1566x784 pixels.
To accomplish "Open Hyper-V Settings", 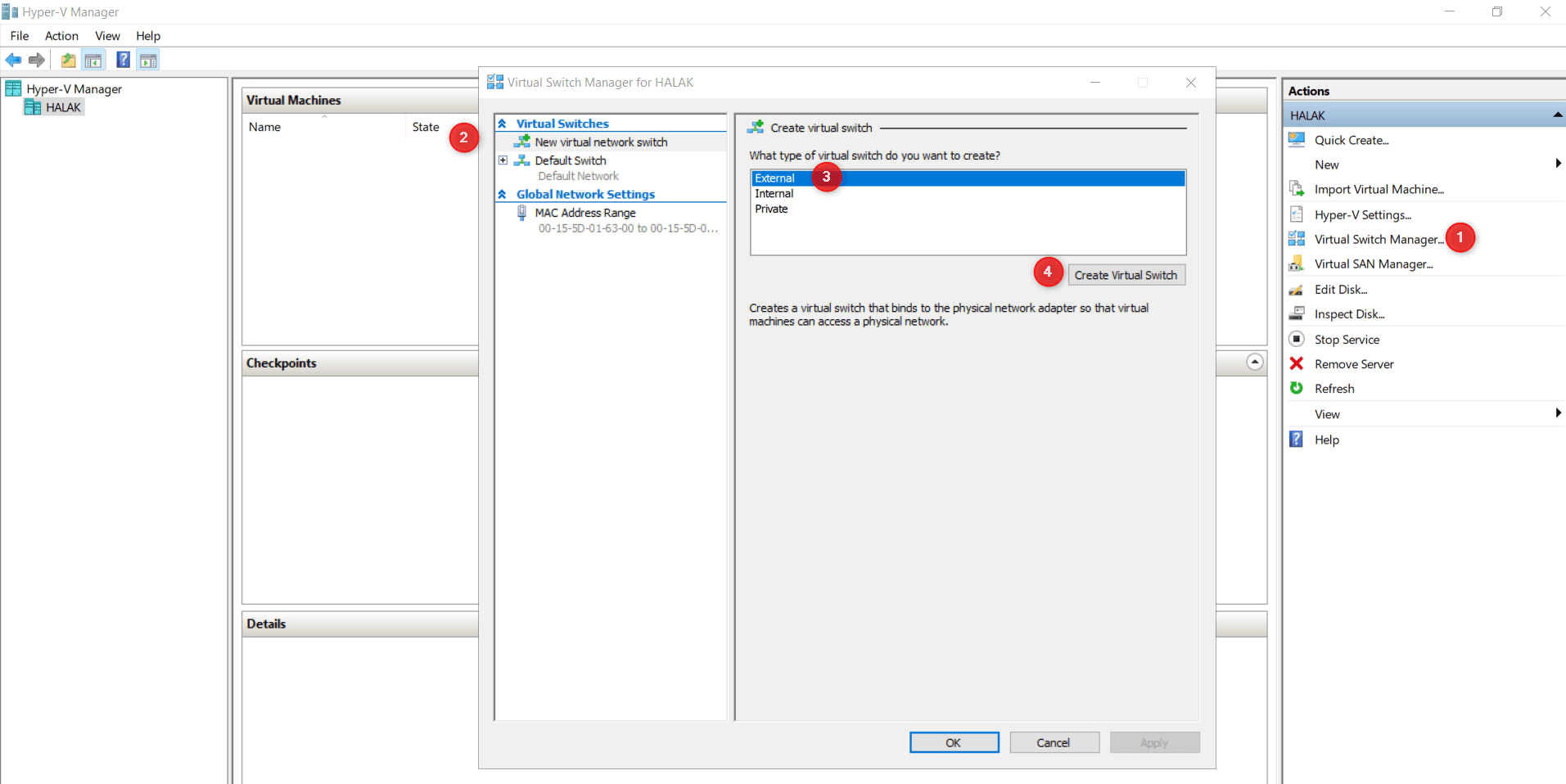I will 1361,214.
